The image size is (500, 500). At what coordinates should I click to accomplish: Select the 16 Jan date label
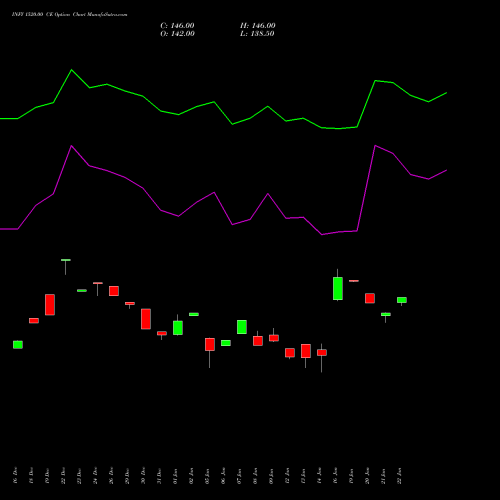click(x=335, y=476)
